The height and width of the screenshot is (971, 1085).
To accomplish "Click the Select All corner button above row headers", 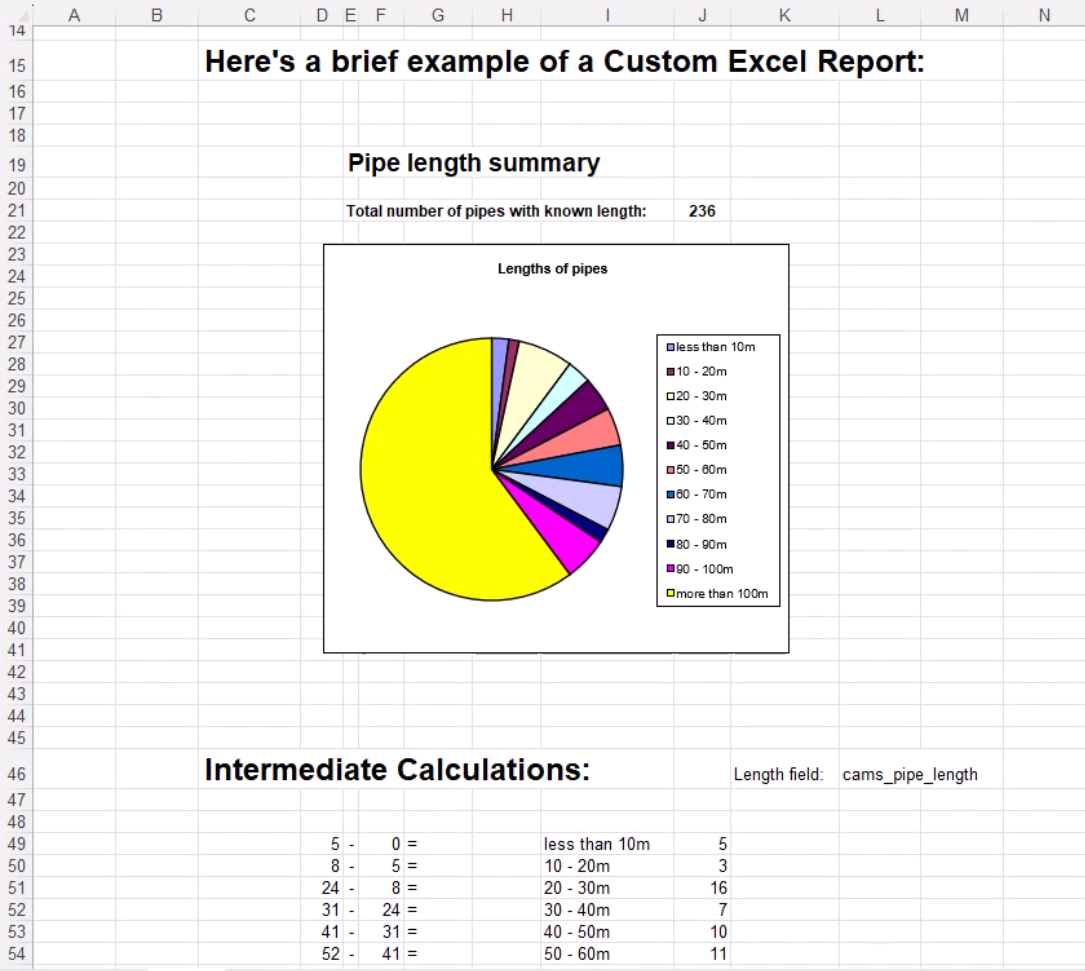I will tap(20, 15).
